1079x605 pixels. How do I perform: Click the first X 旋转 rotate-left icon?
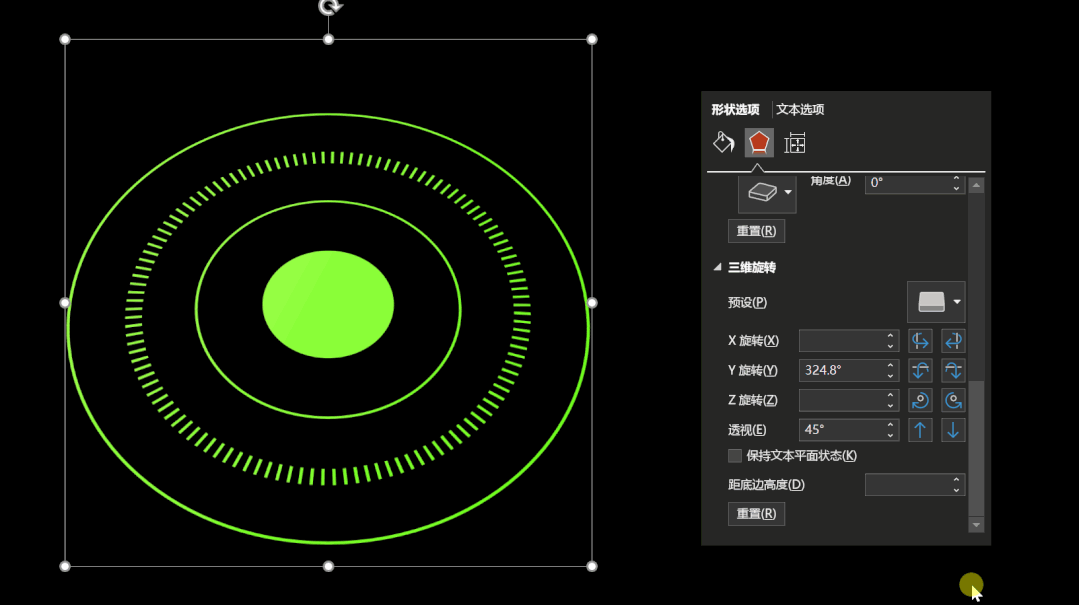(x=921, y=341)
